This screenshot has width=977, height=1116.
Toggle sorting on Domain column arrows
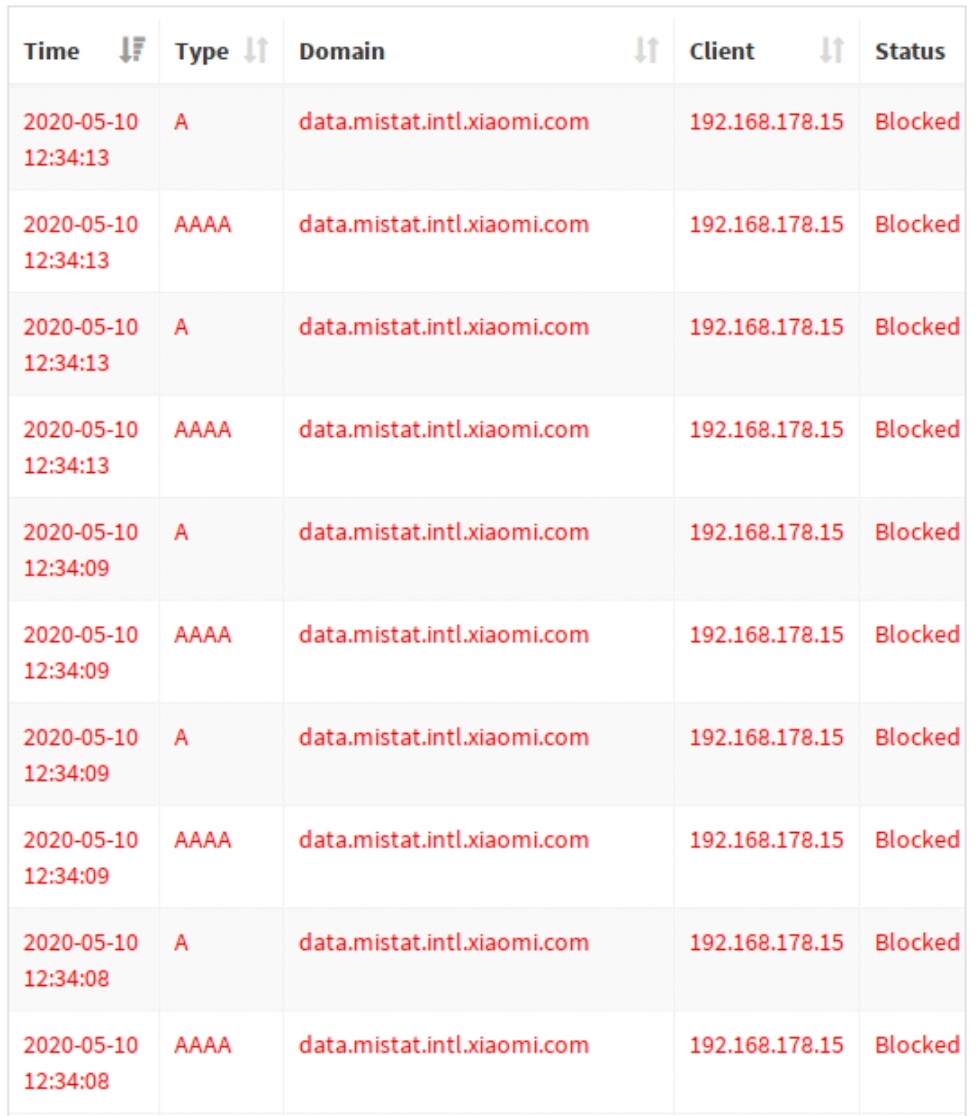pos(646,50)
